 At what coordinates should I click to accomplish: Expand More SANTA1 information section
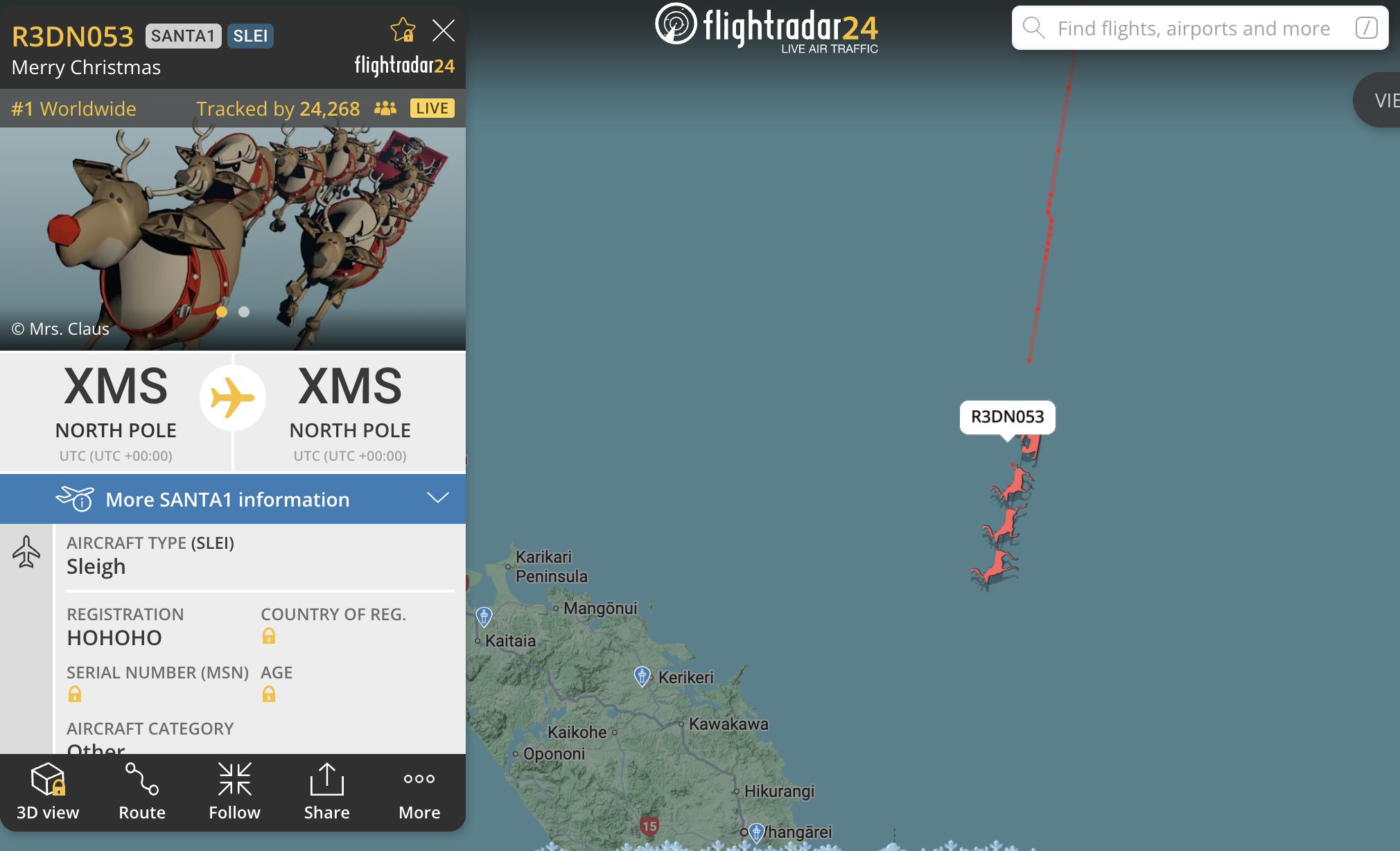[x=233, y=499]
